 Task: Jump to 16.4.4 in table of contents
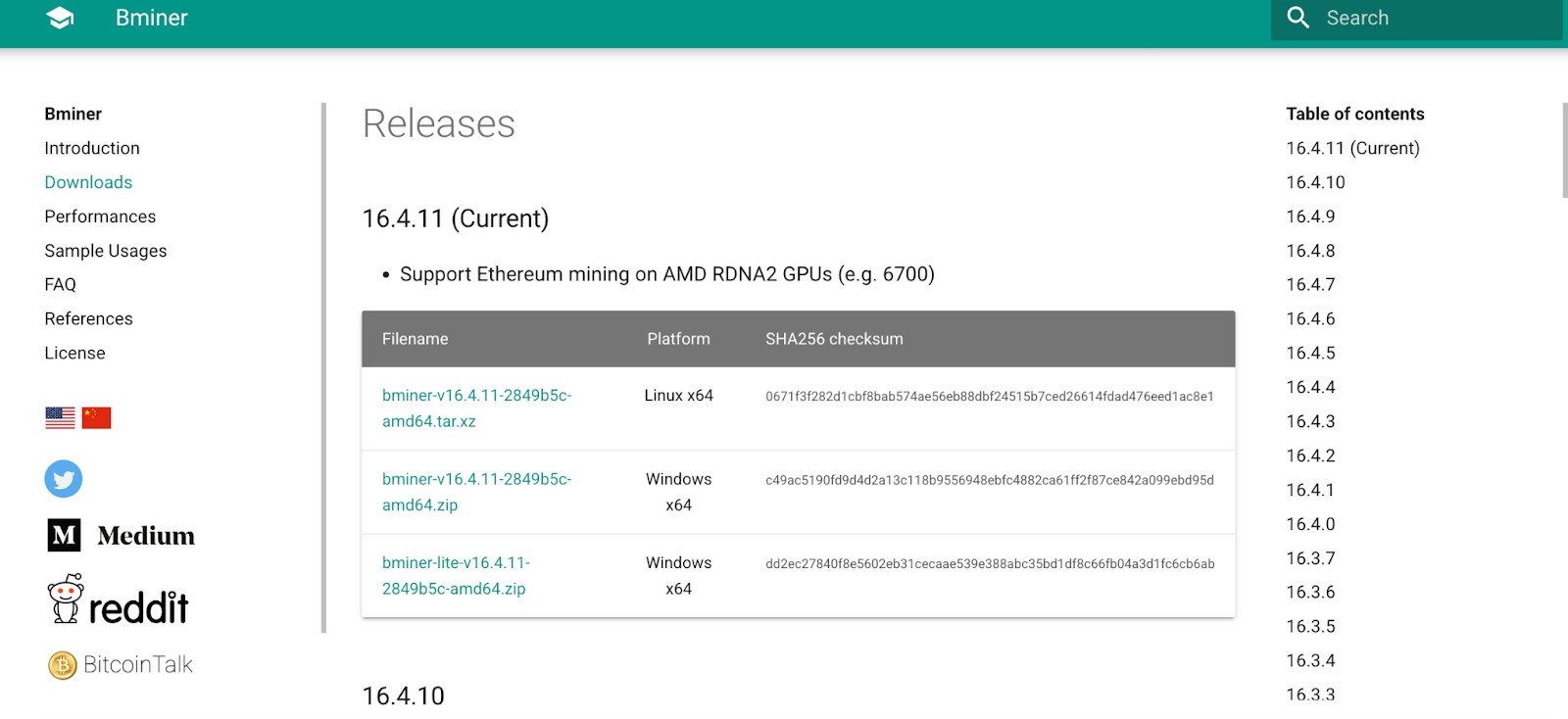tap(1310, 387)
